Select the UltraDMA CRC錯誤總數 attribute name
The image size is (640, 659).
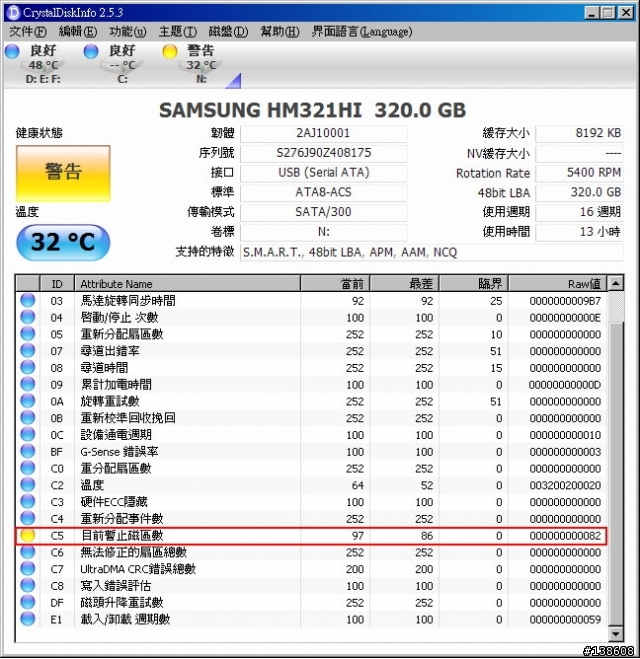click(x=138, y=569)
